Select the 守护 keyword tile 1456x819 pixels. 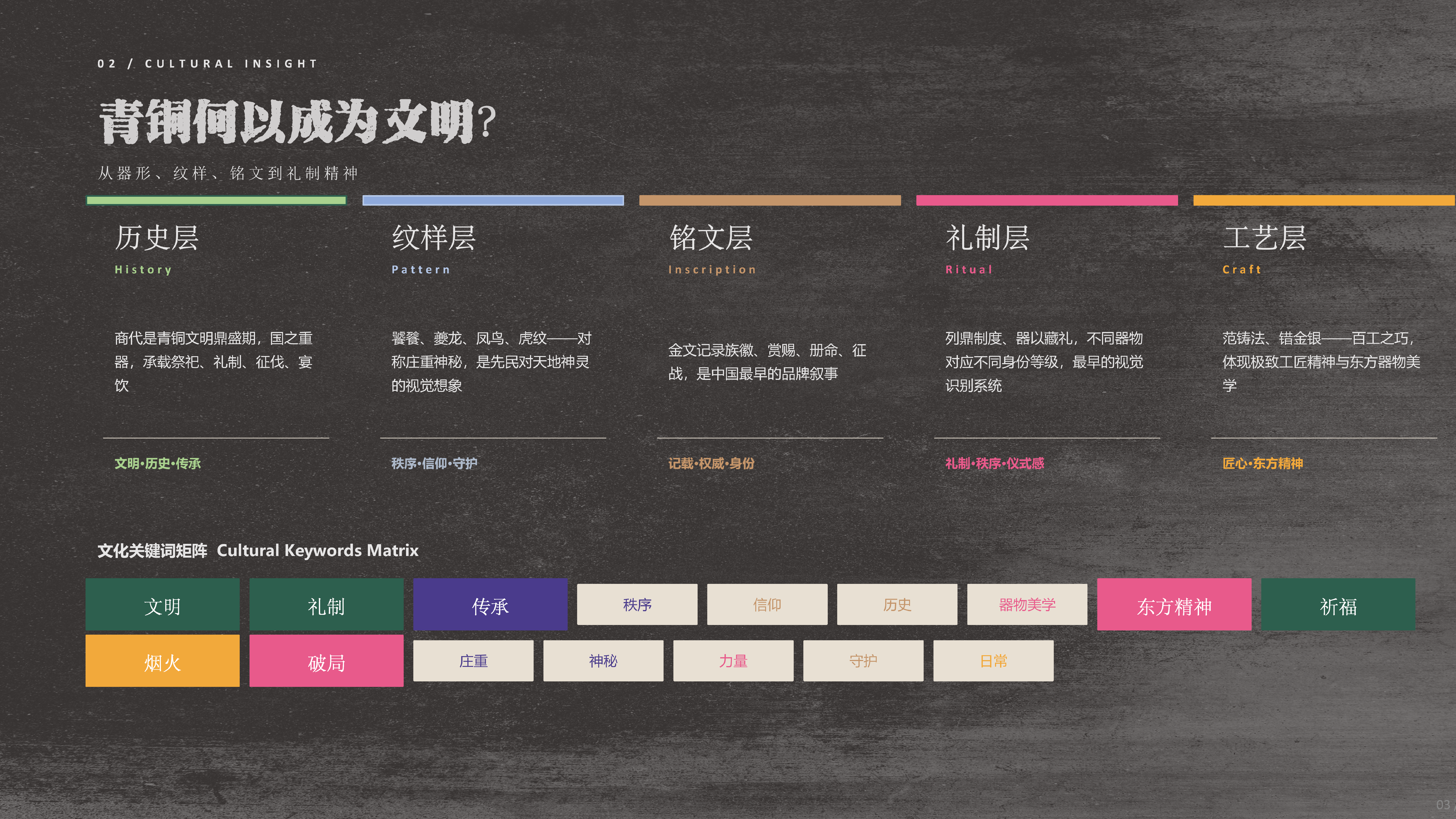pos(863,661)
